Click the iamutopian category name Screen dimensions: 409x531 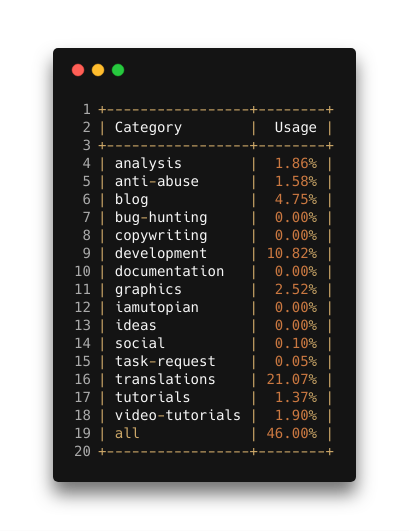pyautogui.click(x=157, y=308)
